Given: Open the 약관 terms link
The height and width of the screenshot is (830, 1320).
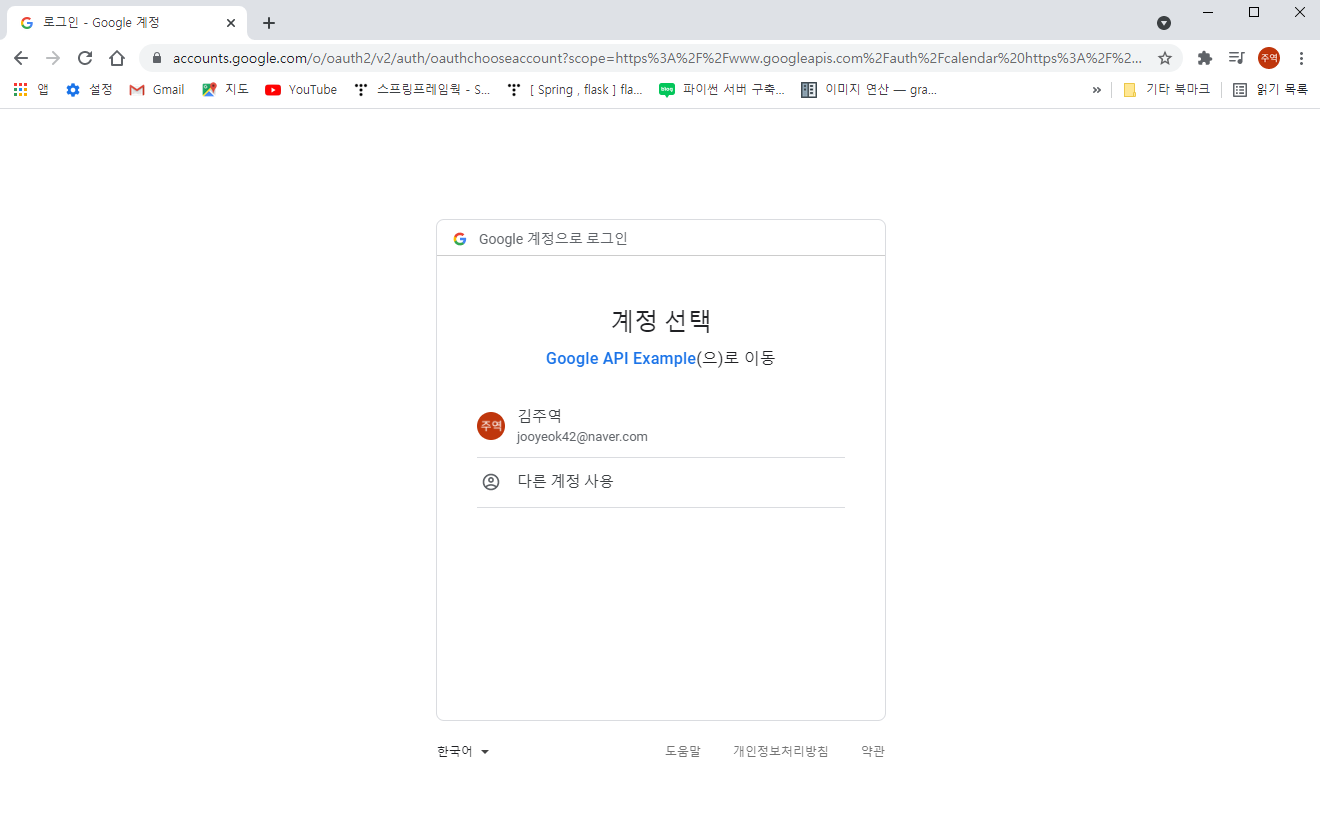Looking at the screenshot, I should 873,751.
